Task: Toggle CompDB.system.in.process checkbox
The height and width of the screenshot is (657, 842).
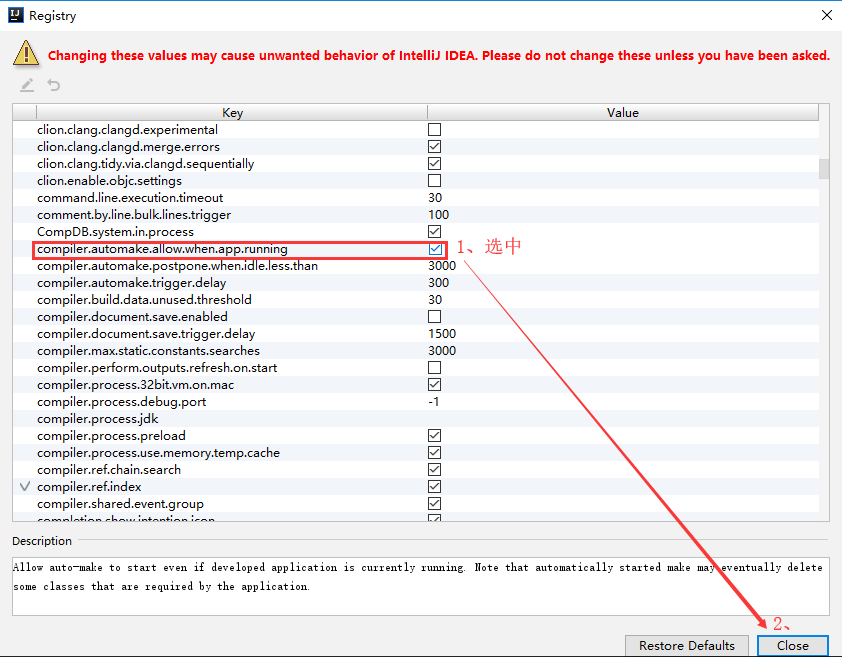Action: (x=434, y=232)
